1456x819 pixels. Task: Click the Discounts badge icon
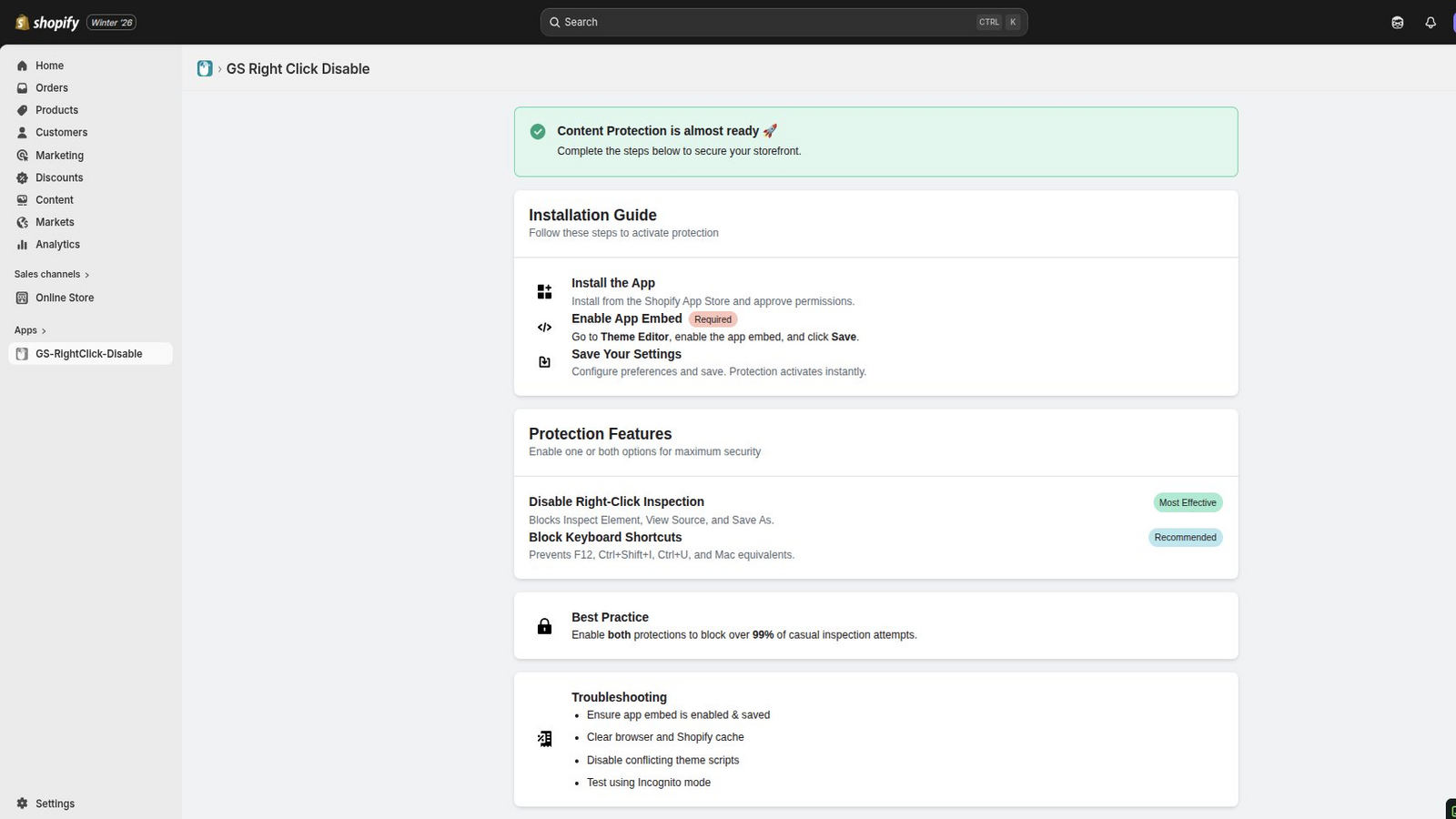coord(23,178)
